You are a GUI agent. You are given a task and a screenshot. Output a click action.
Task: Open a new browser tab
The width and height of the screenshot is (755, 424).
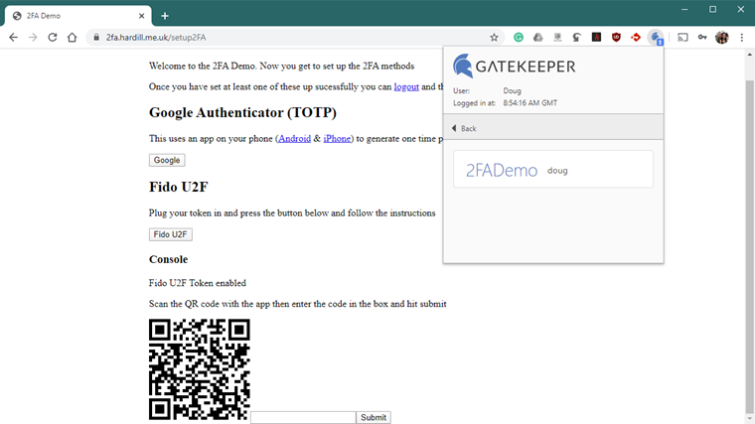click(x=165, y=16)
